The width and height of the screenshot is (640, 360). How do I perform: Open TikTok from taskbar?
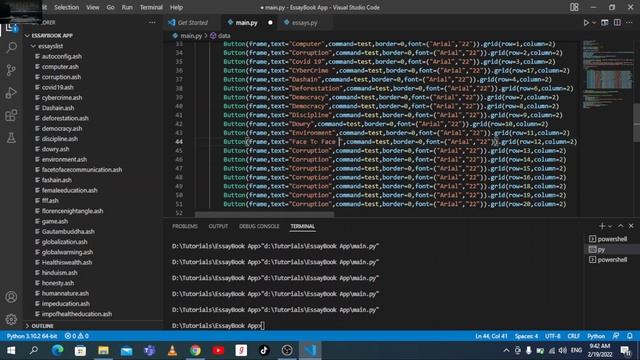pos(264,350)
